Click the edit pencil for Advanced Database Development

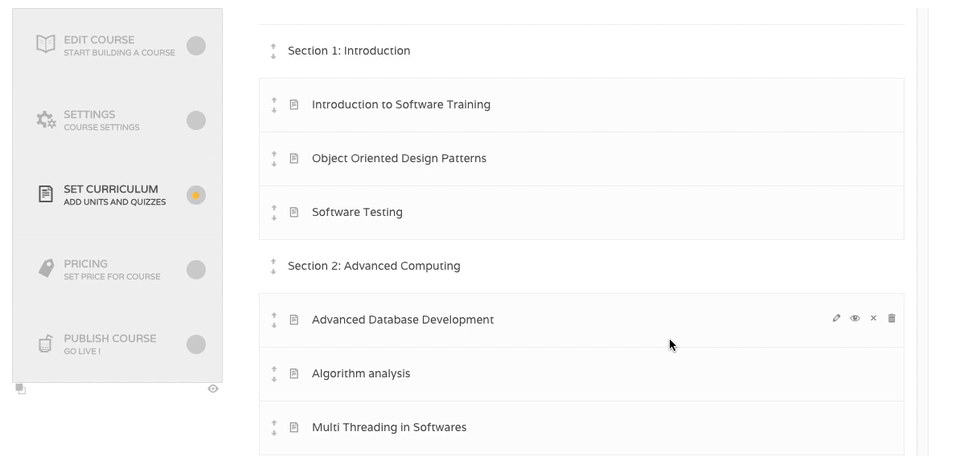coord(836,319)
